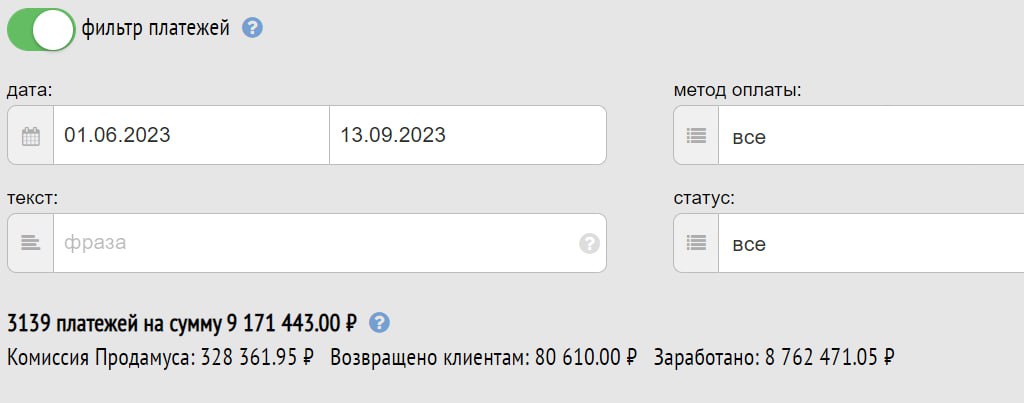This screenshot has height=403, width=1024.
Task: Expand the статус dropdown
Action: tap(871, 243)
